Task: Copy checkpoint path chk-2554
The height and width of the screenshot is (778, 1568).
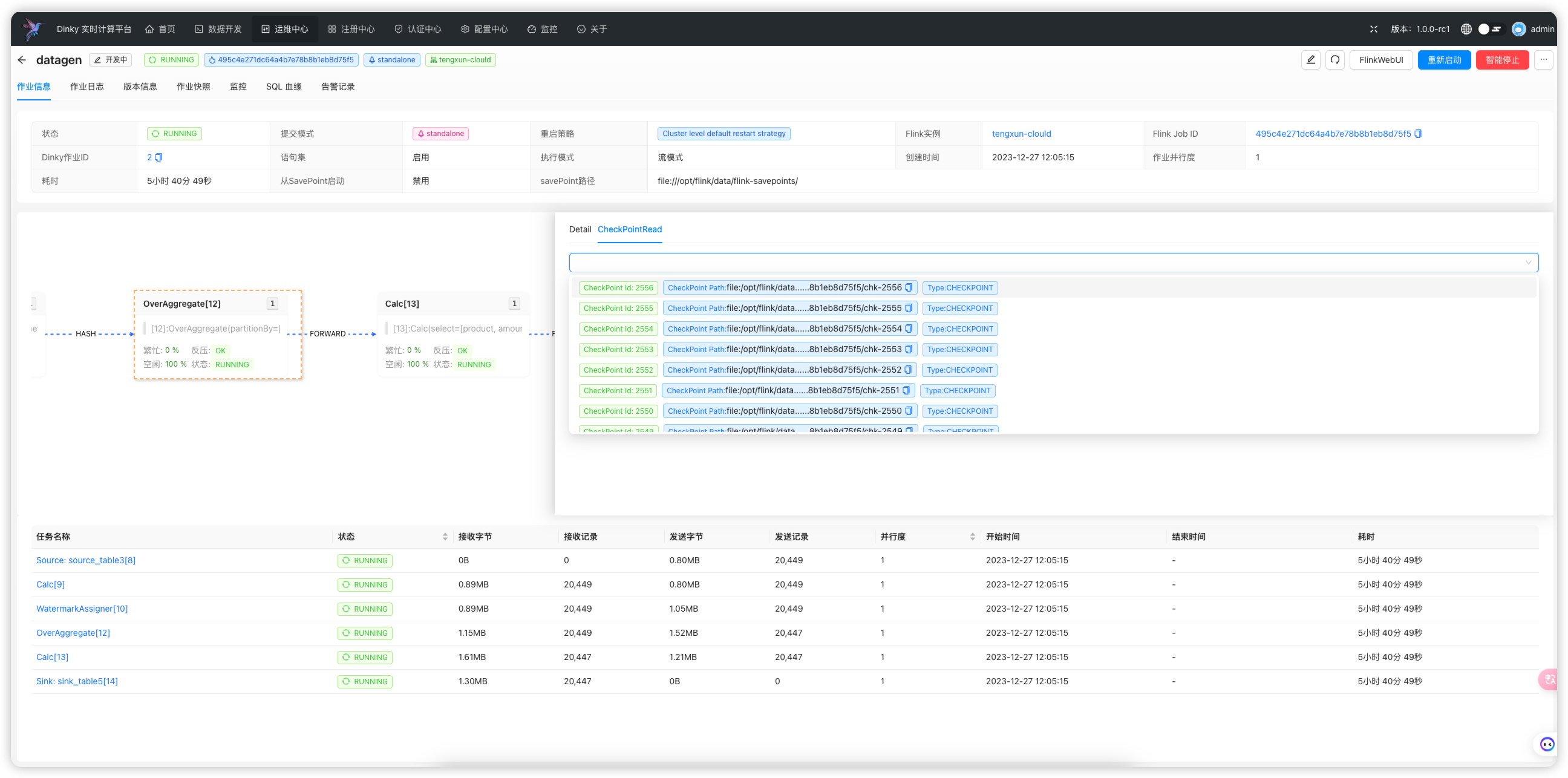Action: [909, 329]
